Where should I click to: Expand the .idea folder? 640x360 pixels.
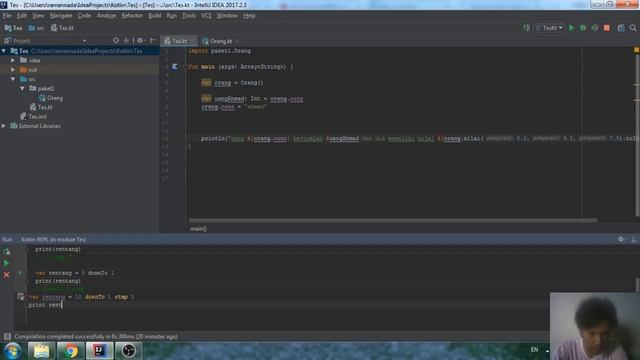click(13, 60)
